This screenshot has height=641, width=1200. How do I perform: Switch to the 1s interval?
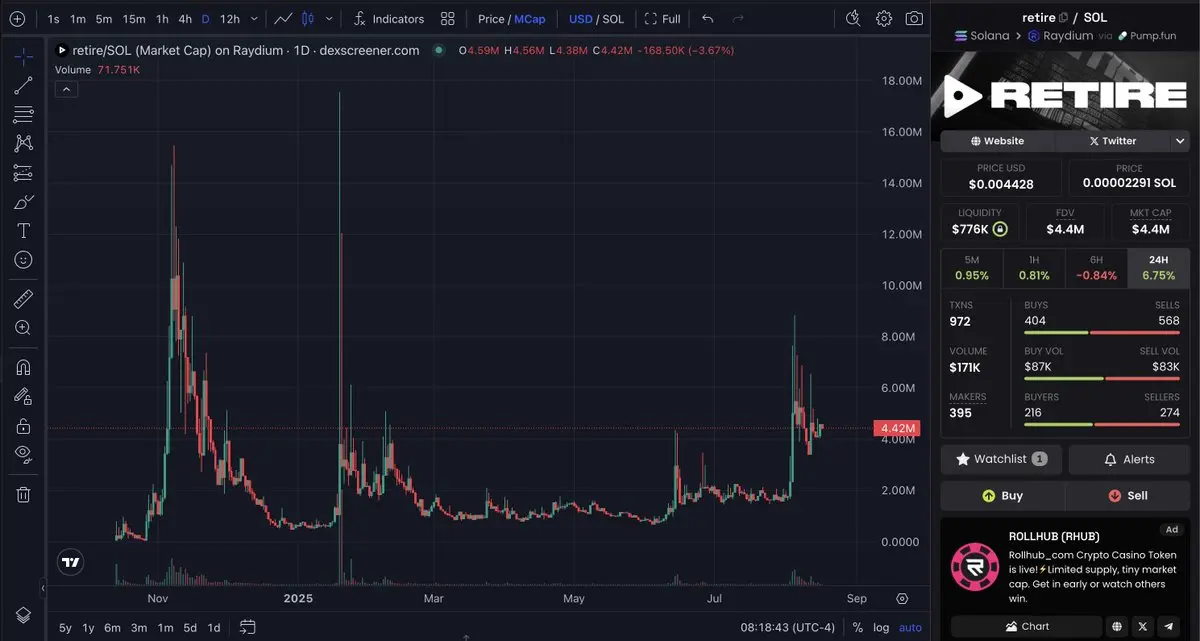tap(54, 19)
